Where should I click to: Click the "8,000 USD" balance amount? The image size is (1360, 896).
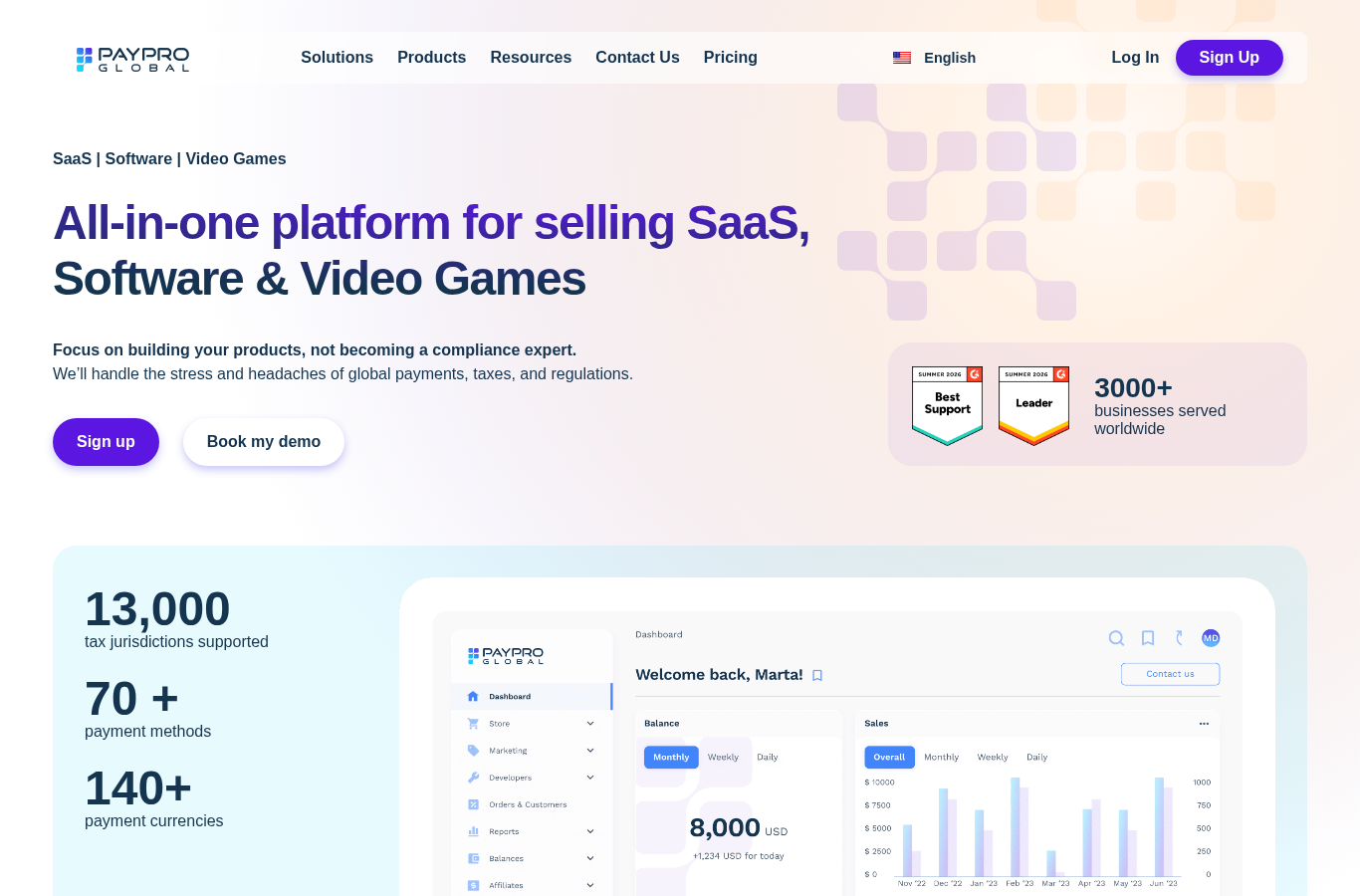click(739, 828)
